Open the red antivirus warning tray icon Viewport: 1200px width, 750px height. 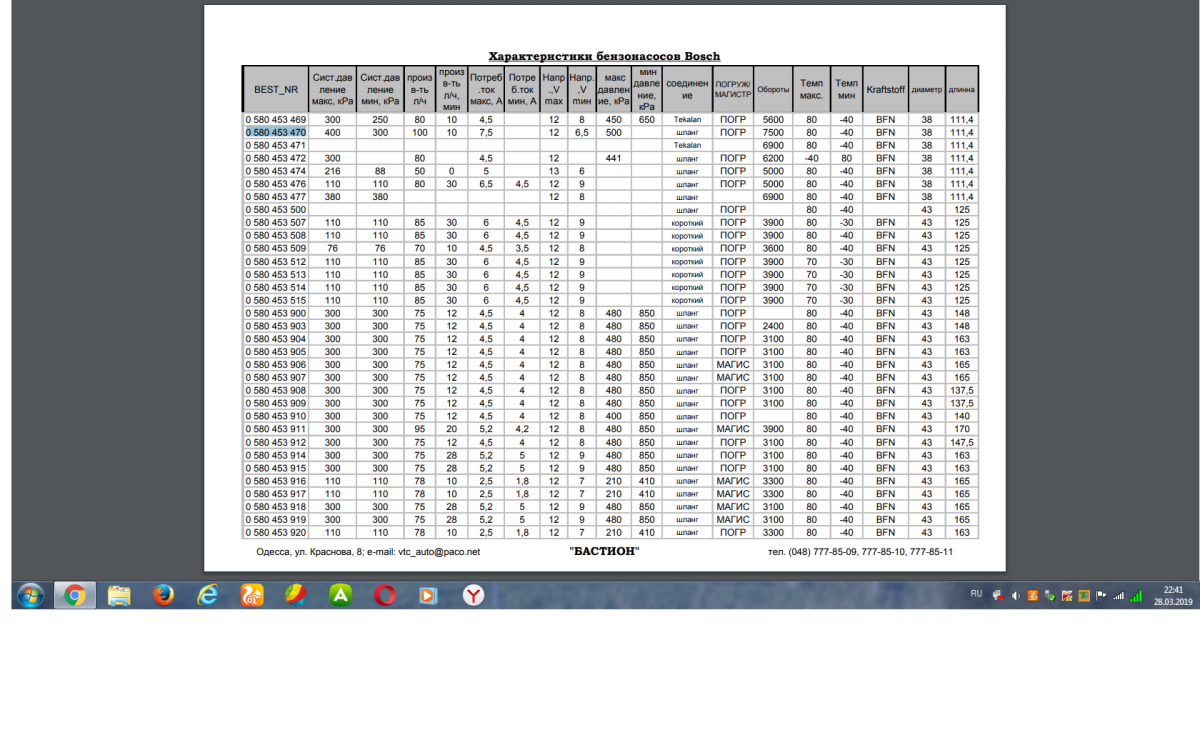click(x=1067, y=596)
